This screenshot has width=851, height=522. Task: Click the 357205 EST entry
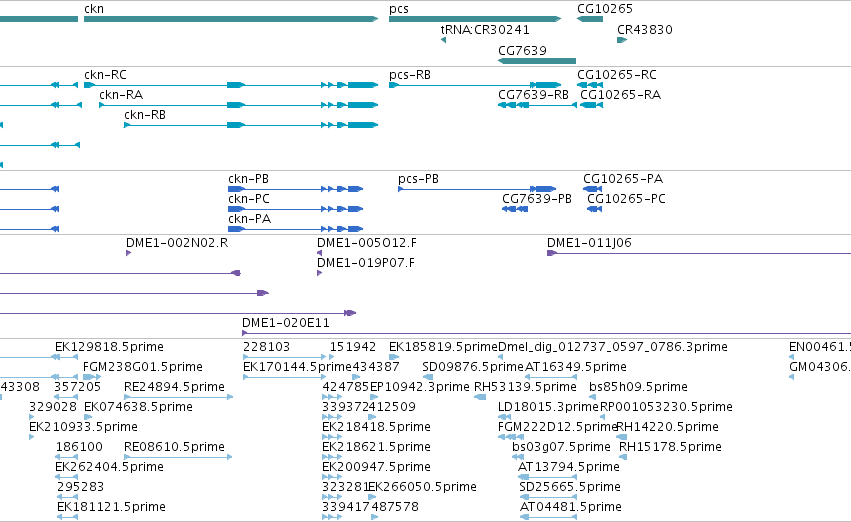(78, 386)
